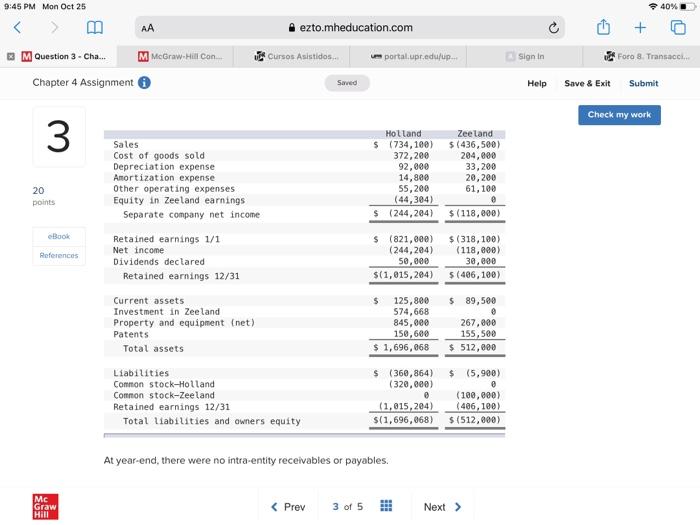Image resolution: width=700 pixels, height=525 pixels.
Task: Click the Help link
Action: [537, 83]
